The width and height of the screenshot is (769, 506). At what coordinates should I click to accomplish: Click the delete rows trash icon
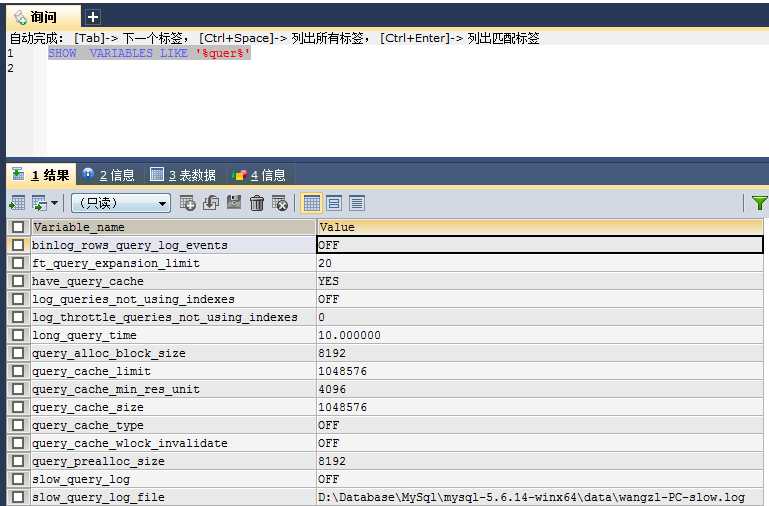(256, 202)
